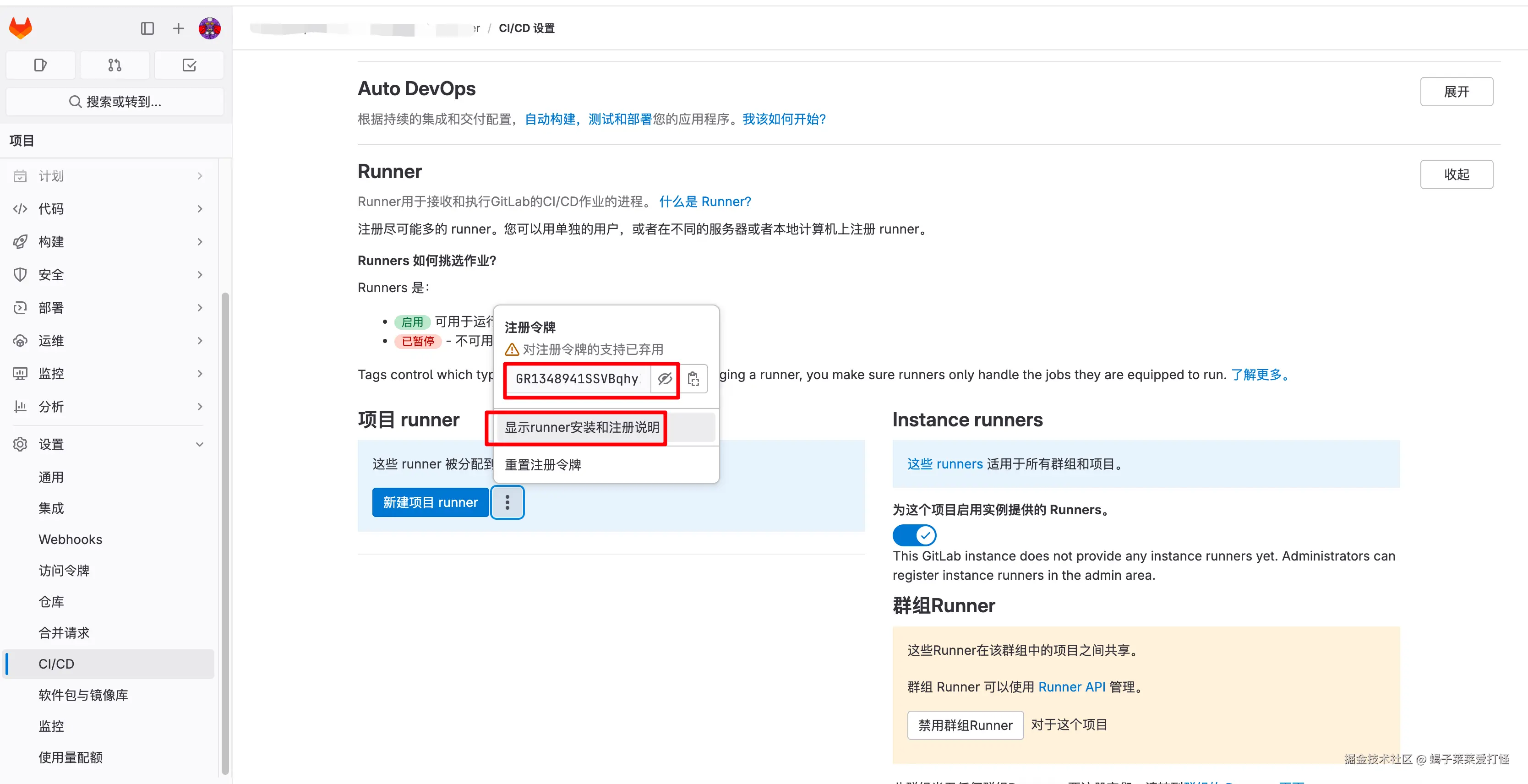This screenshot has width=1528, height=784.
Task: Click the 新建项目 runner button
Action: [430, 502]
